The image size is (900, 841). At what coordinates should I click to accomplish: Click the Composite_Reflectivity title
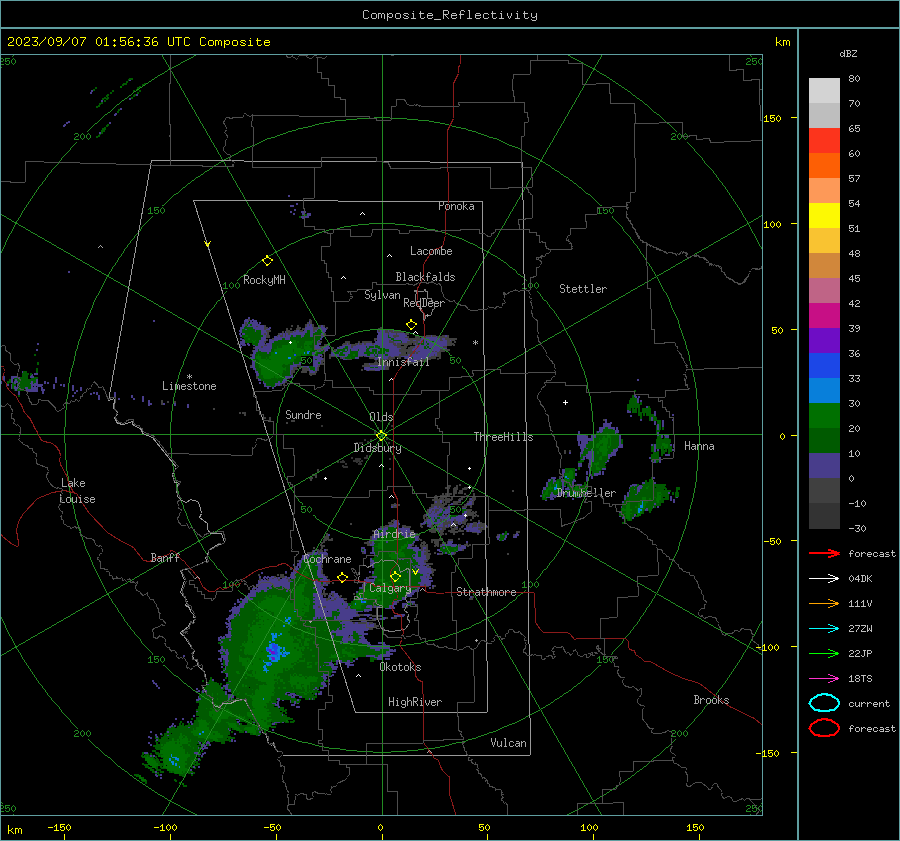[450, 15]
